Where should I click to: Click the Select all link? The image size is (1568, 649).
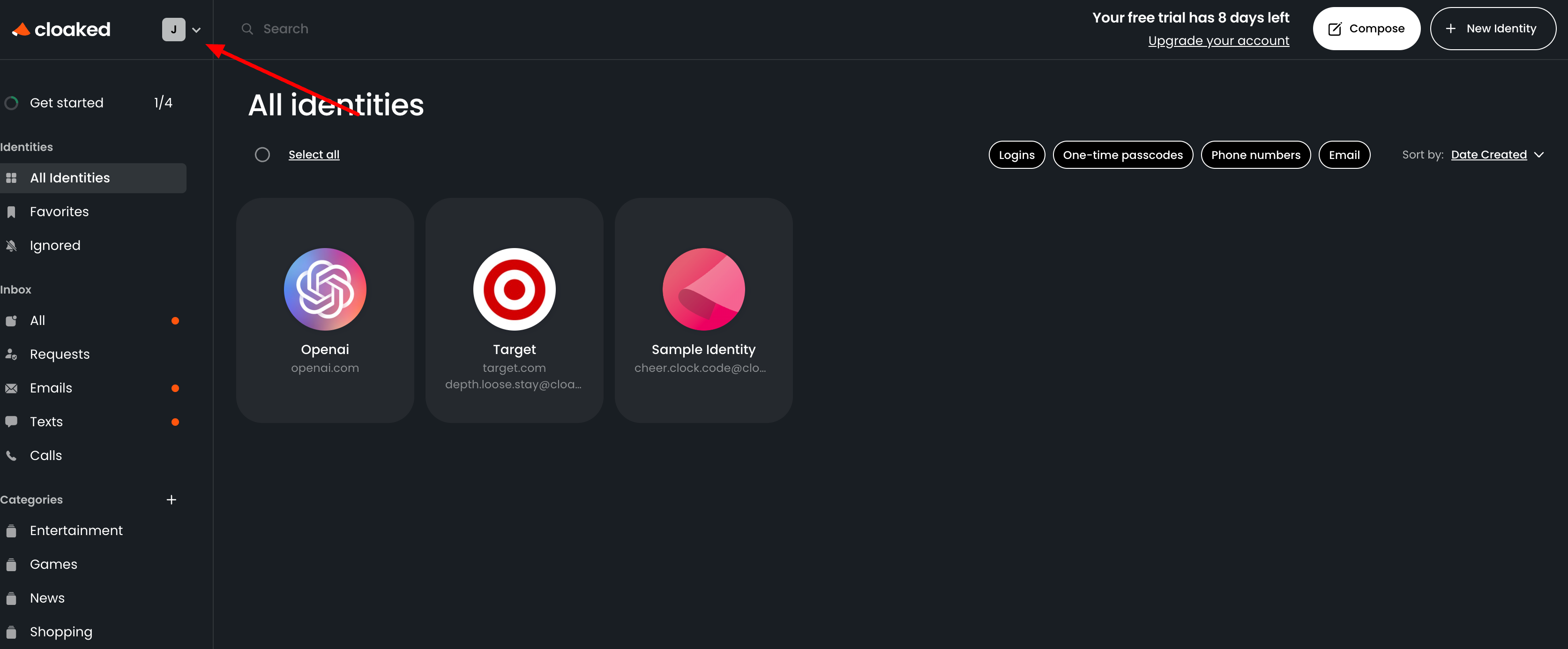coord(314,155)
